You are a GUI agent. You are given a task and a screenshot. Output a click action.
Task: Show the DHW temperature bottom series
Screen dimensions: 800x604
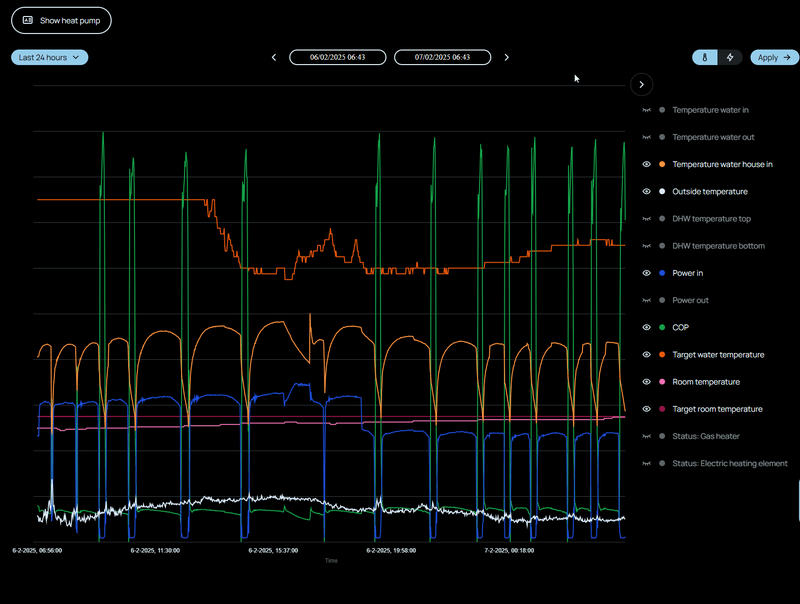click(x=646, y=246)
